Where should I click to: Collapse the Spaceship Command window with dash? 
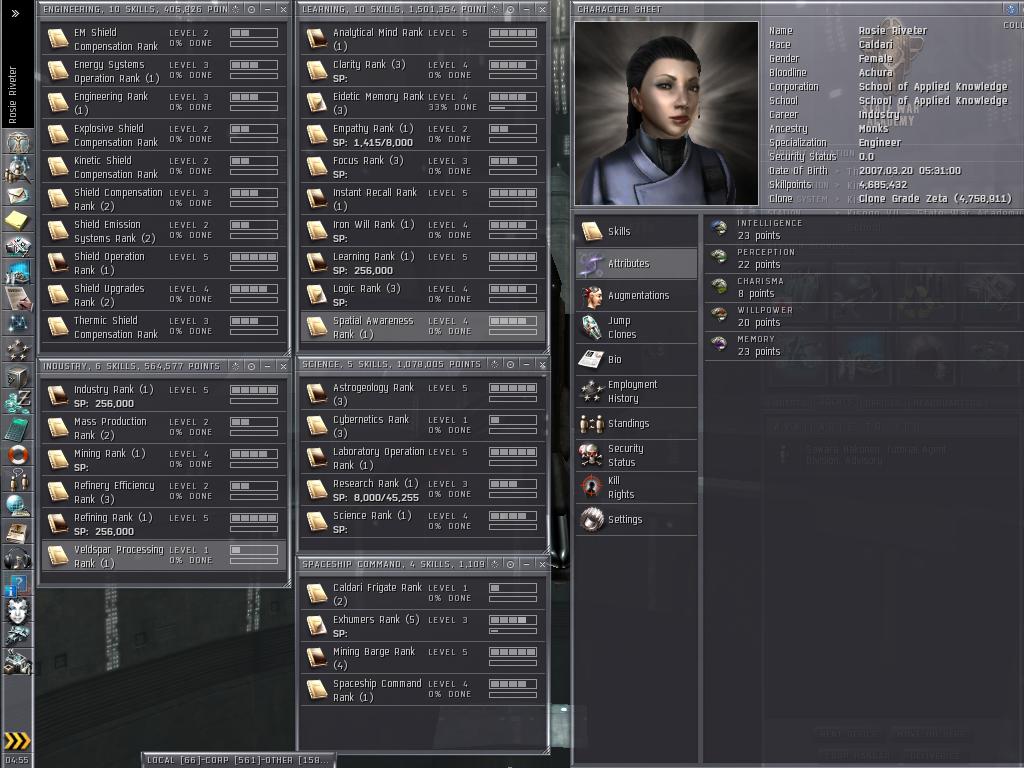tap(526, 564)
